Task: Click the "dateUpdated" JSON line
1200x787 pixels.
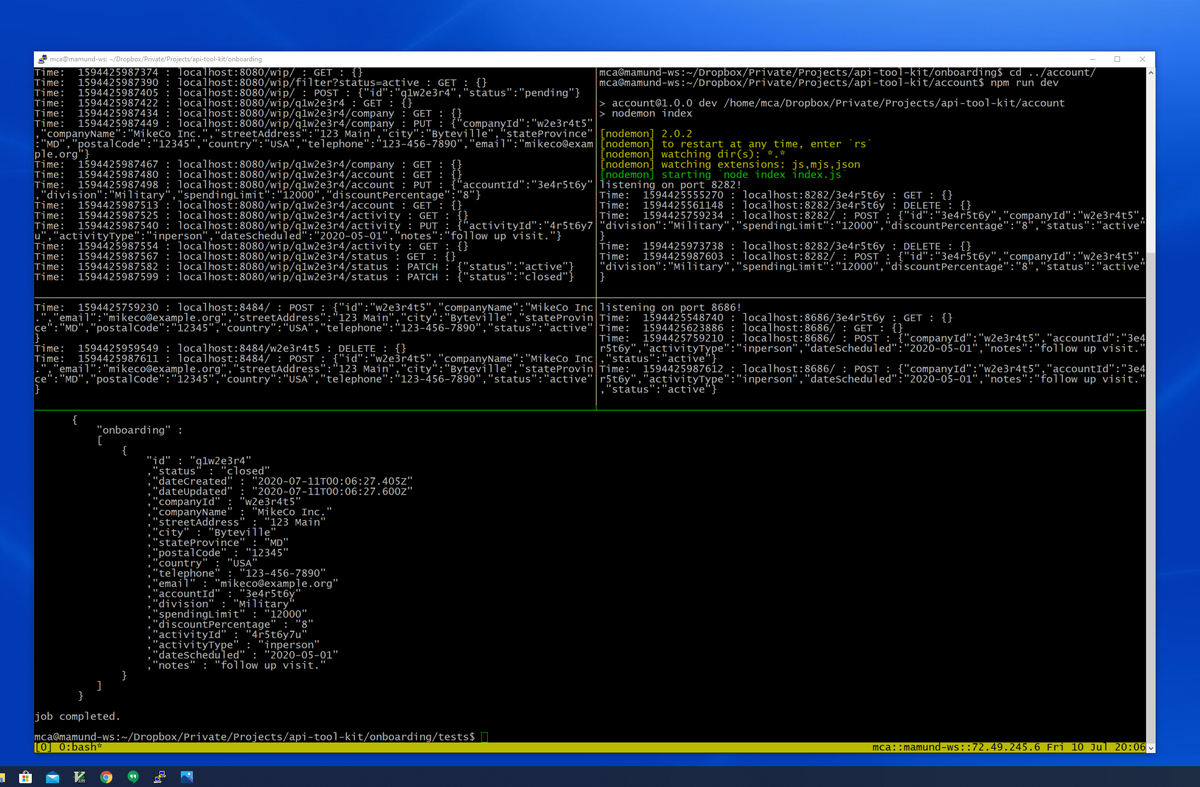Action: tap(279, 491)
